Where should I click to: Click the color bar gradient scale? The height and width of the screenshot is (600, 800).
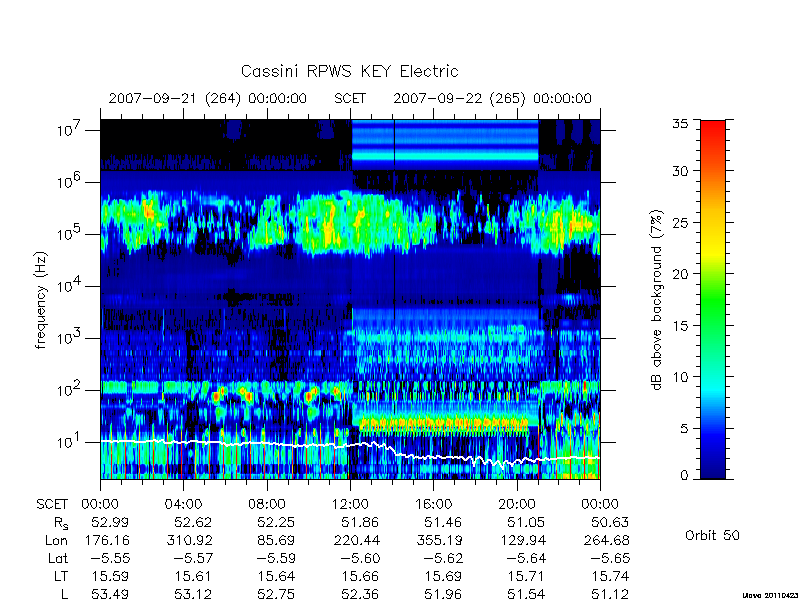pyautogui.click(x=713, y=299)
